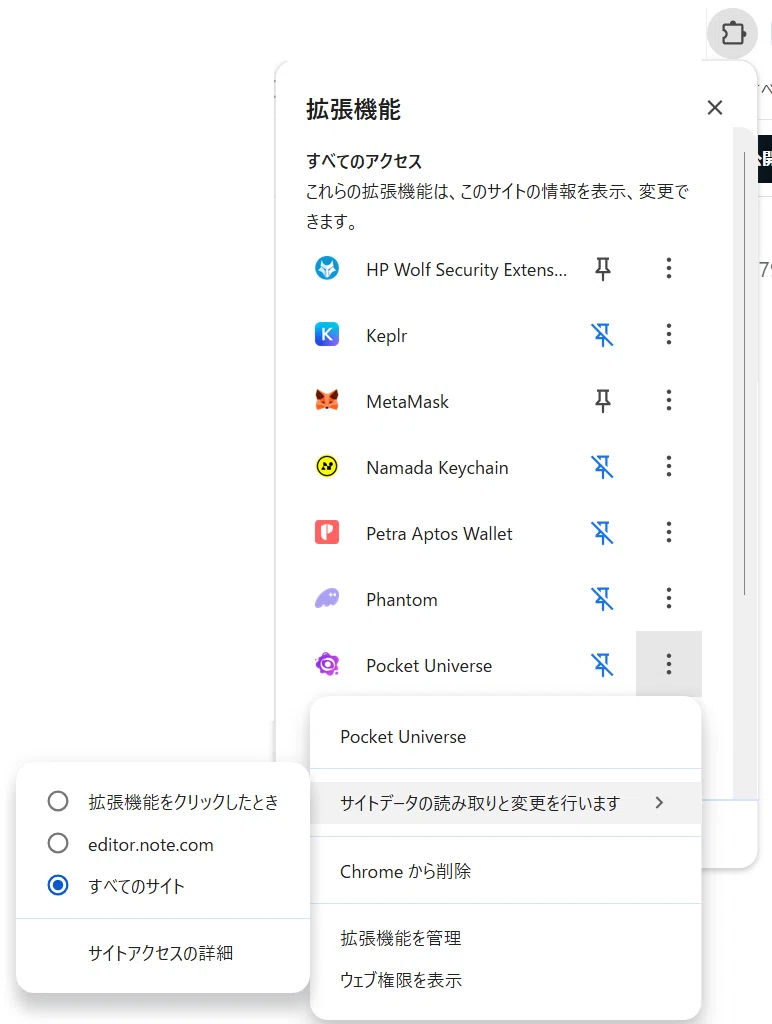
Task: Pin the Namada Keychain extension
Action: click(x=602, y=466)
